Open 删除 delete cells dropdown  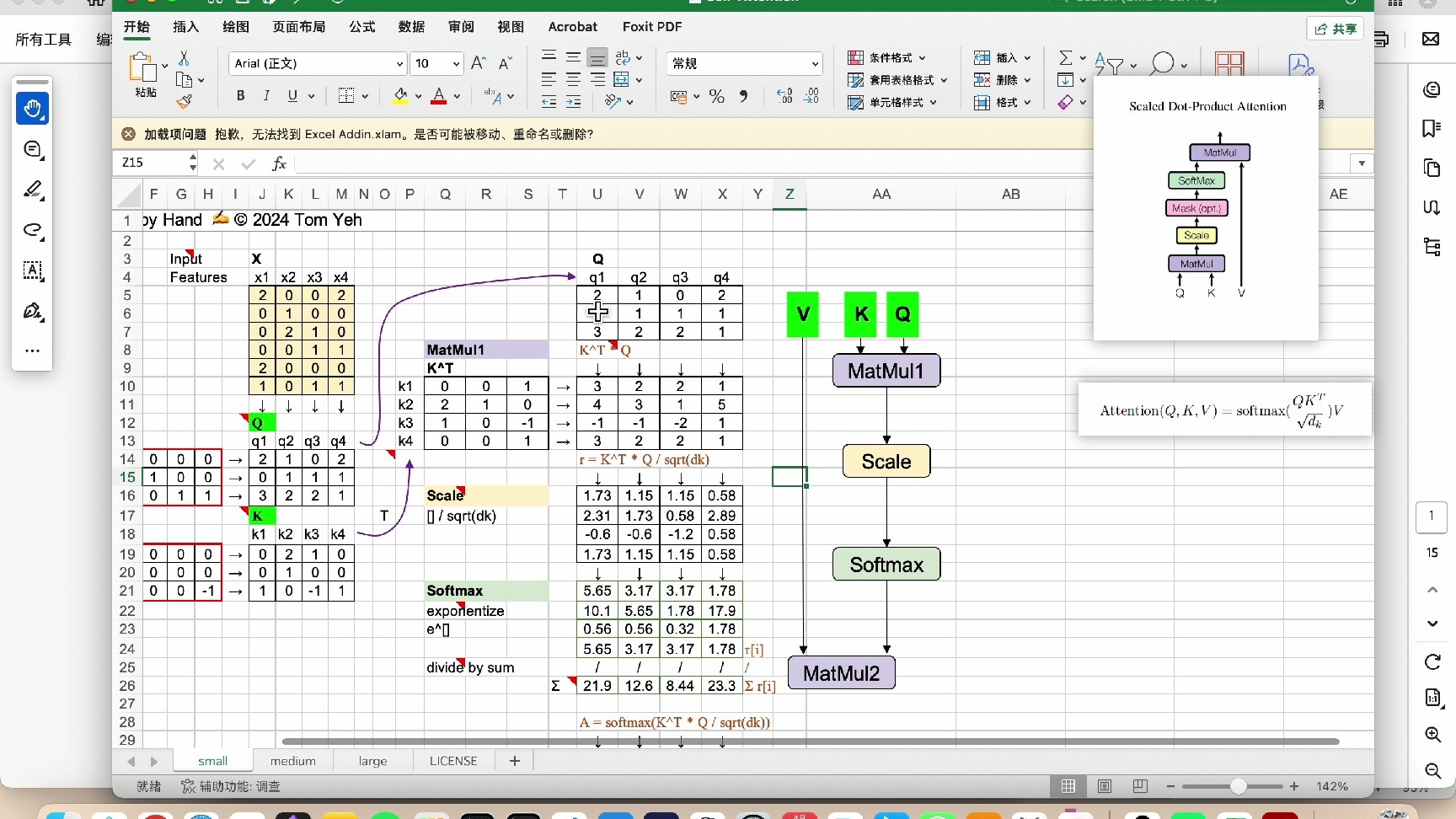coord(1003,80)
